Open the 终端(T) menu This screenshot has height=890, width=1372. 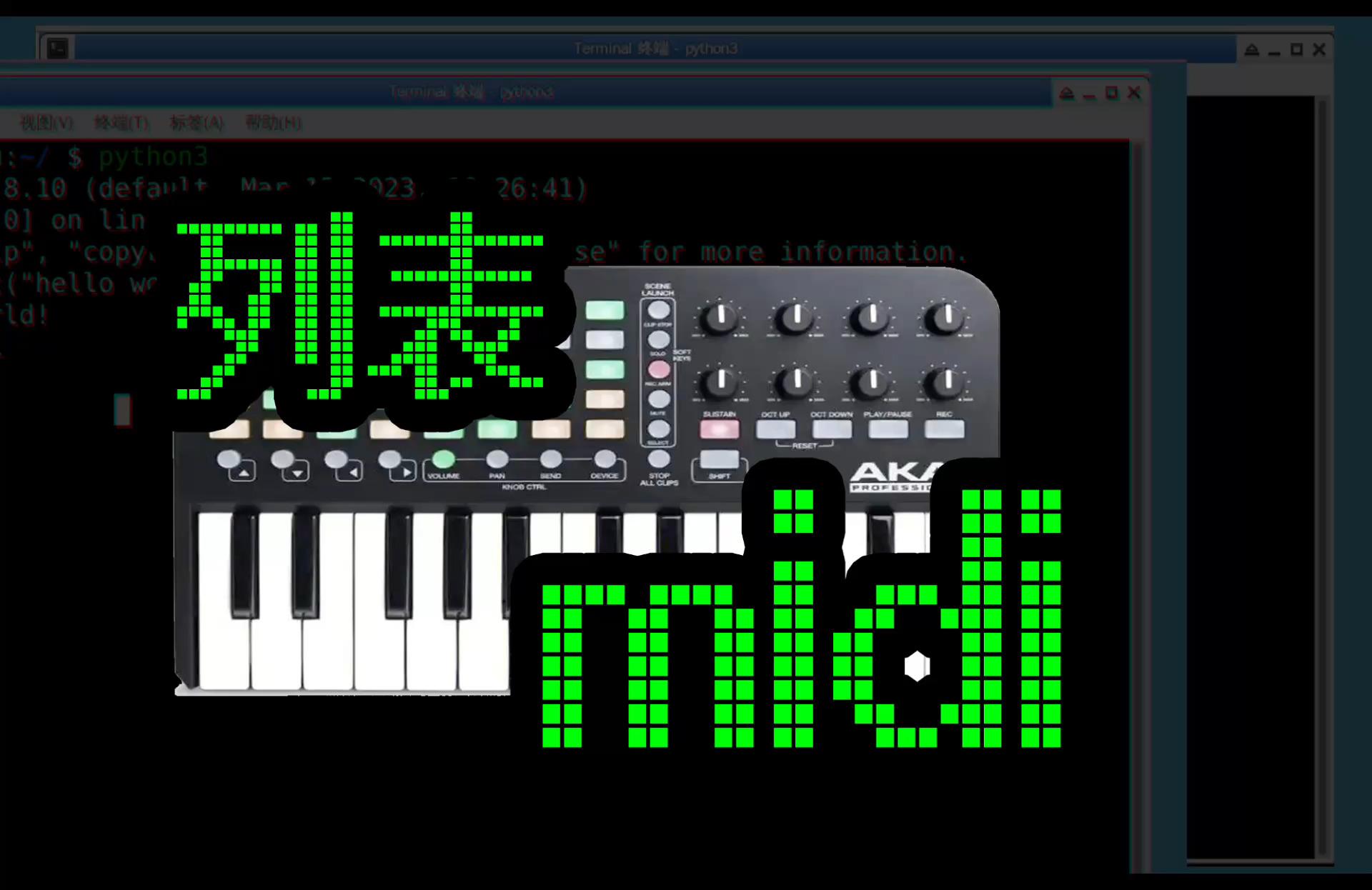point(121,124)
